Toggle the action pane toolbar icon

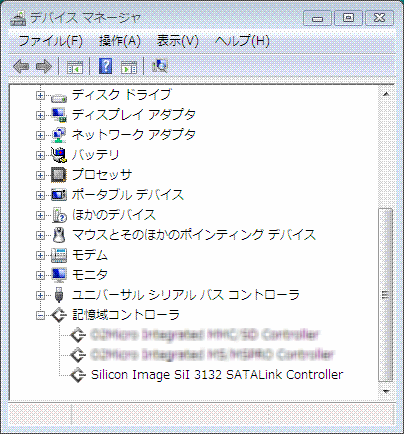coord(129,67)
